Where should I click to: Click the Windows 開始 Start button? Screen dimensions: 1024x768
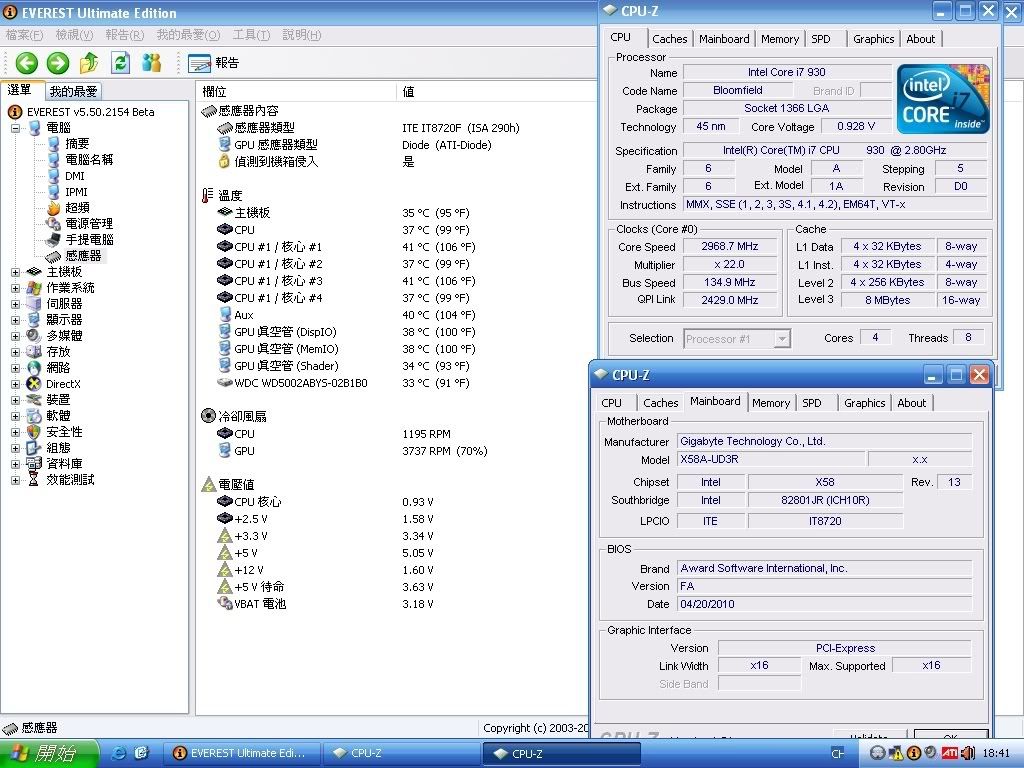pyautogui.click(x=50, y=754)
